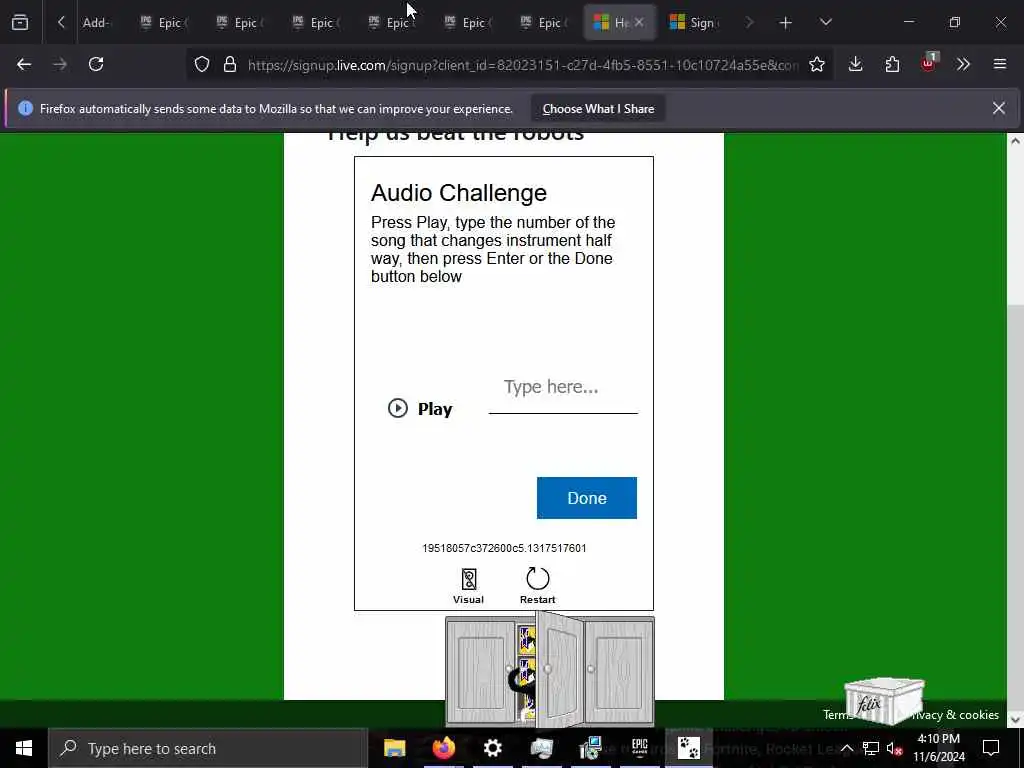
Task: Click Choose What I Share
Action: point(598,109)
